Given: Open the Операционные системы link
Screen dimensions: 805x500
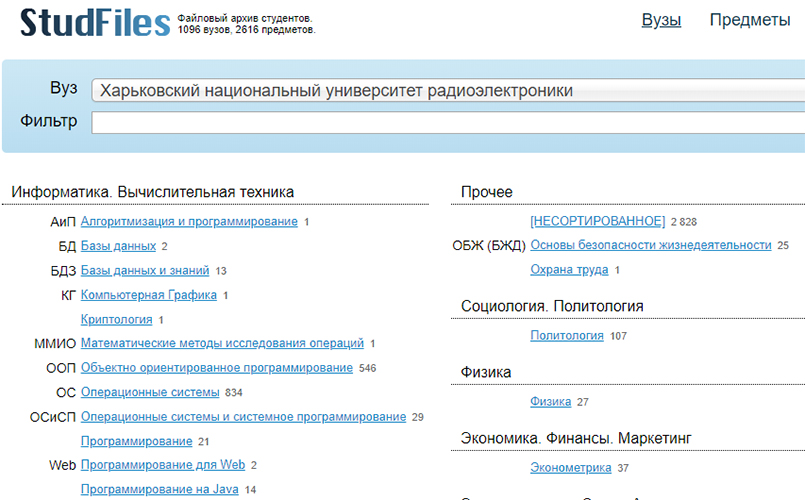Looking at the screenshot, I should point(150,392).
